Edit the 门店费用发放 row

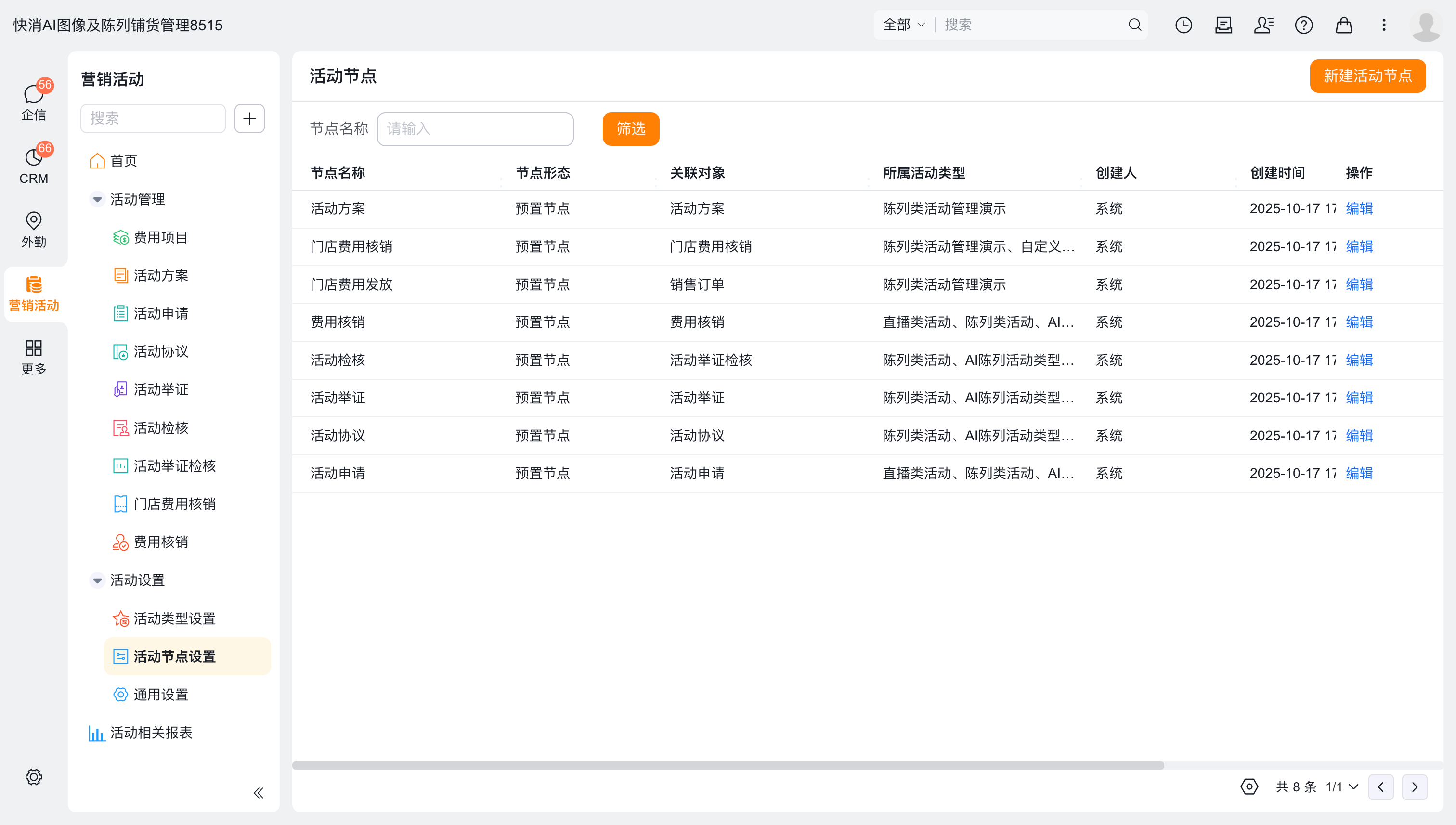point(1359,284)
